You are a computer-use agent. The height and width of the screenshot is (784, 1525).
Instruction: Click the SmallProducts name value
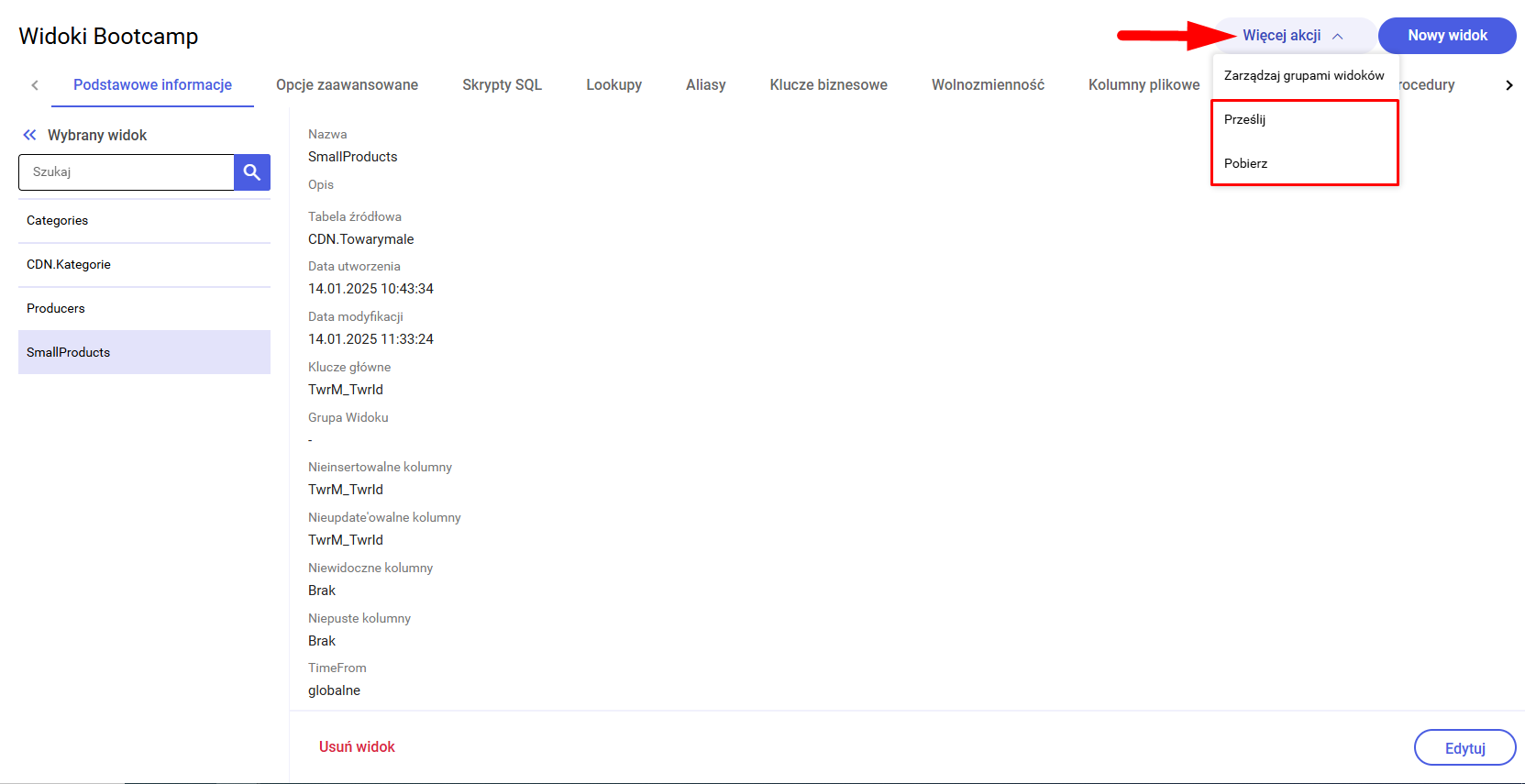(x=352, y=157)
